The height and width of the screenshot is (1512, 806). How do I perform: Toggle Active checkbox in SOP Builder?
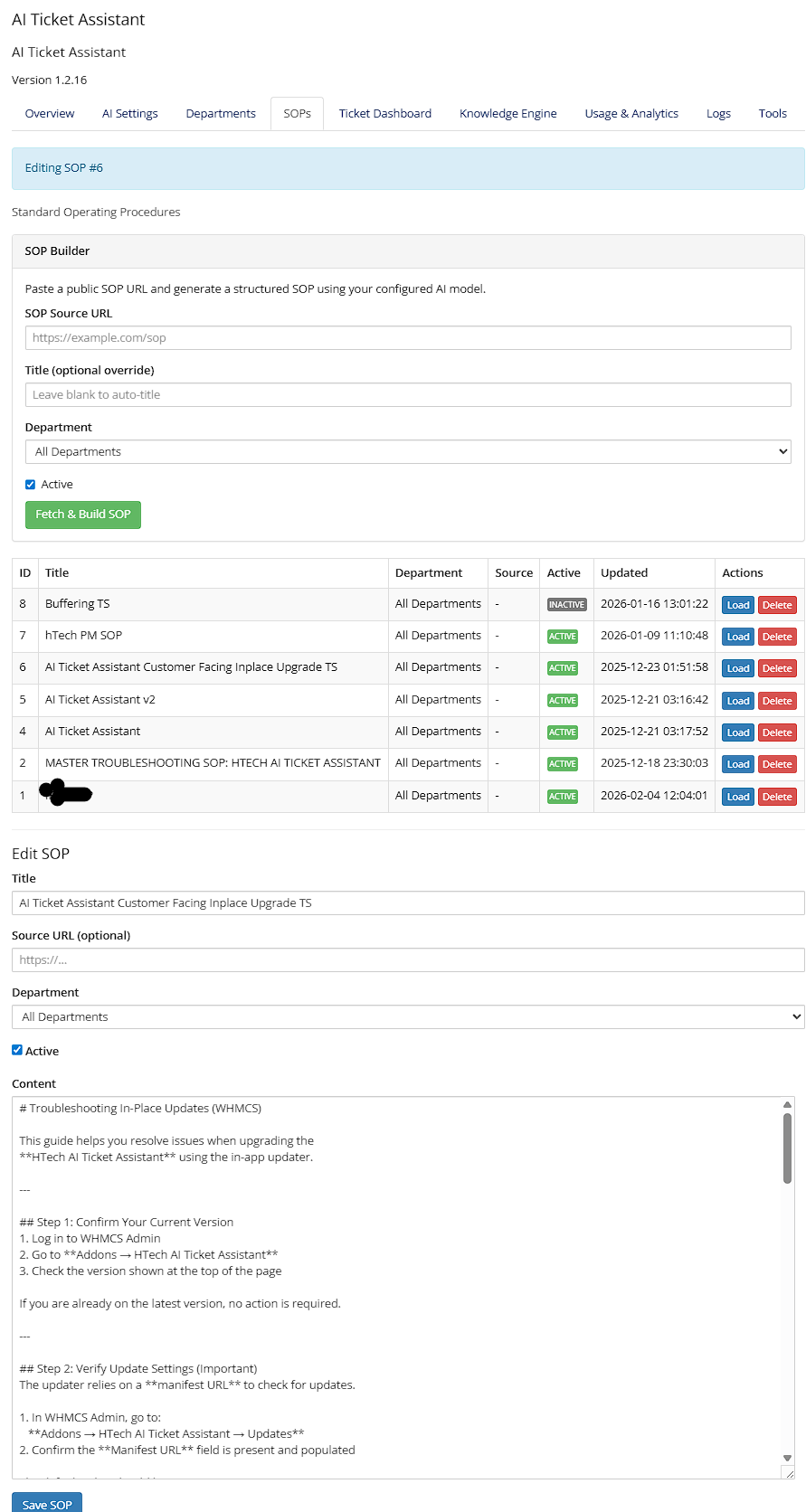tap(31, 485)
